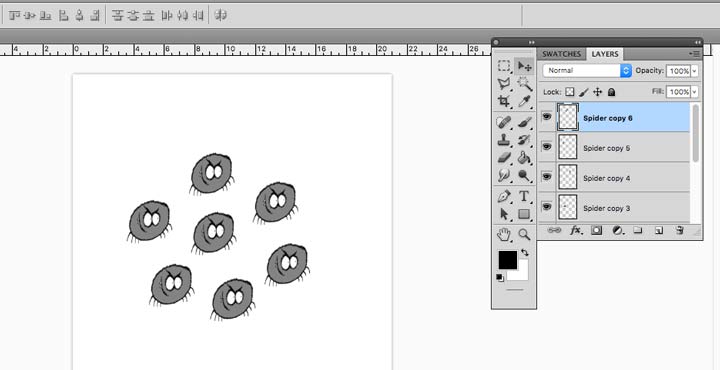Distribute horizontal centers in options bar
The image size is (720, 370).
coord(183,16)
